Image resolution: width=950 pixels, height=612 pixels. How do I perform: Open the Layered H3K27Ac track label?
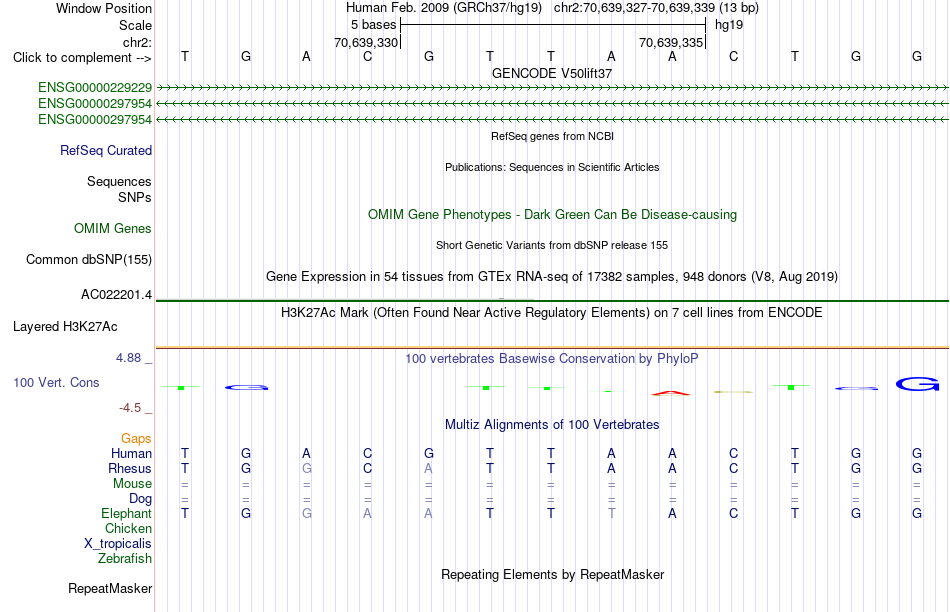click(x=65, y=327)
